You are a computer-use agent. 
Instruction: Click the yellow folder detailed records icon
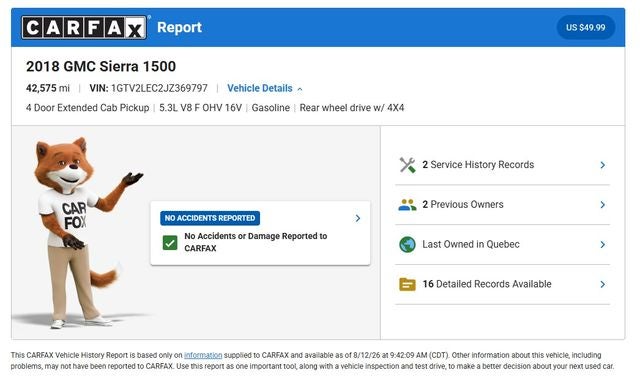coord(407,284)
